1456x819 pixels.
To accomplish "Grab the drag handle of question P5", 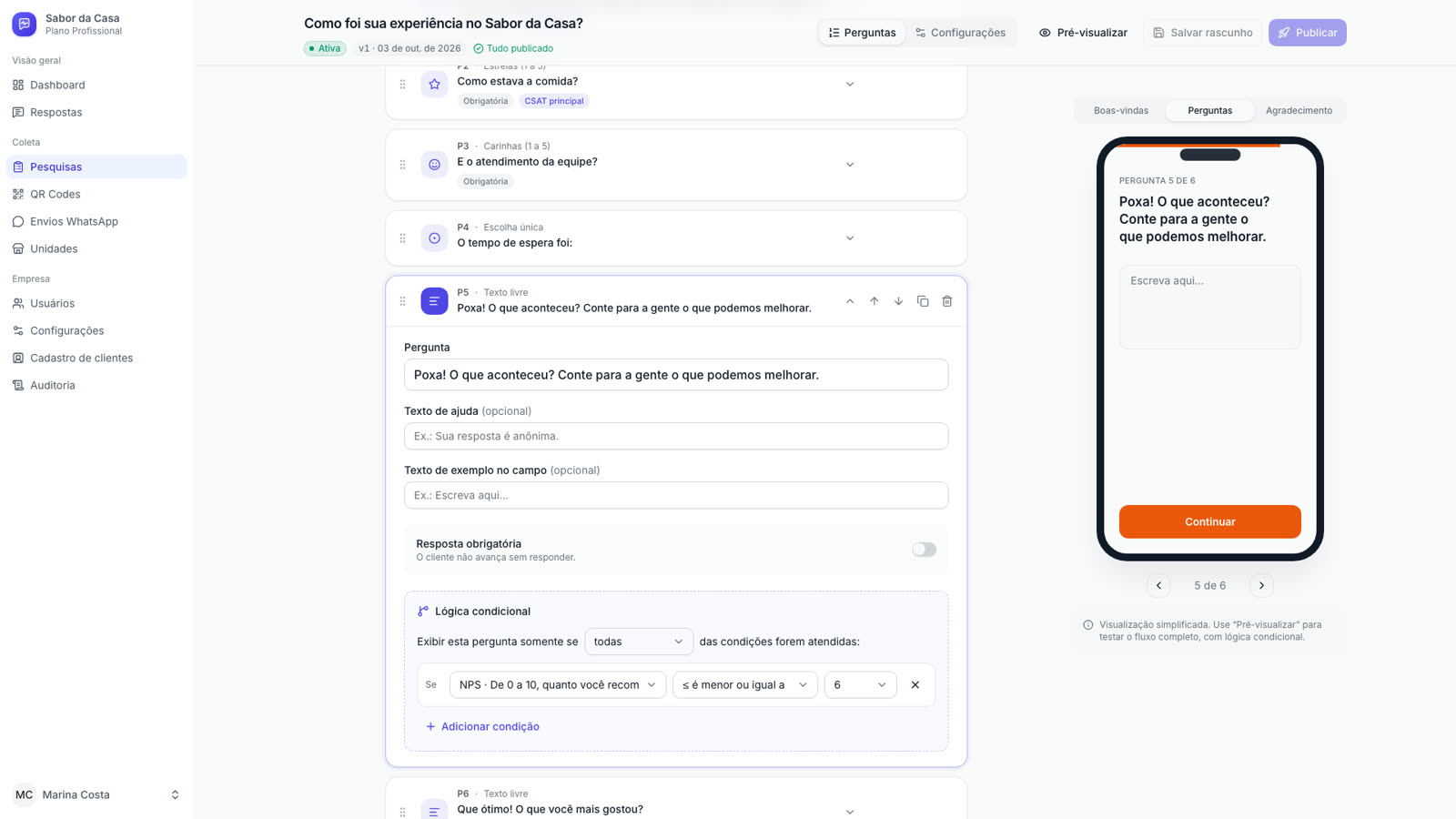I will 403,301.
